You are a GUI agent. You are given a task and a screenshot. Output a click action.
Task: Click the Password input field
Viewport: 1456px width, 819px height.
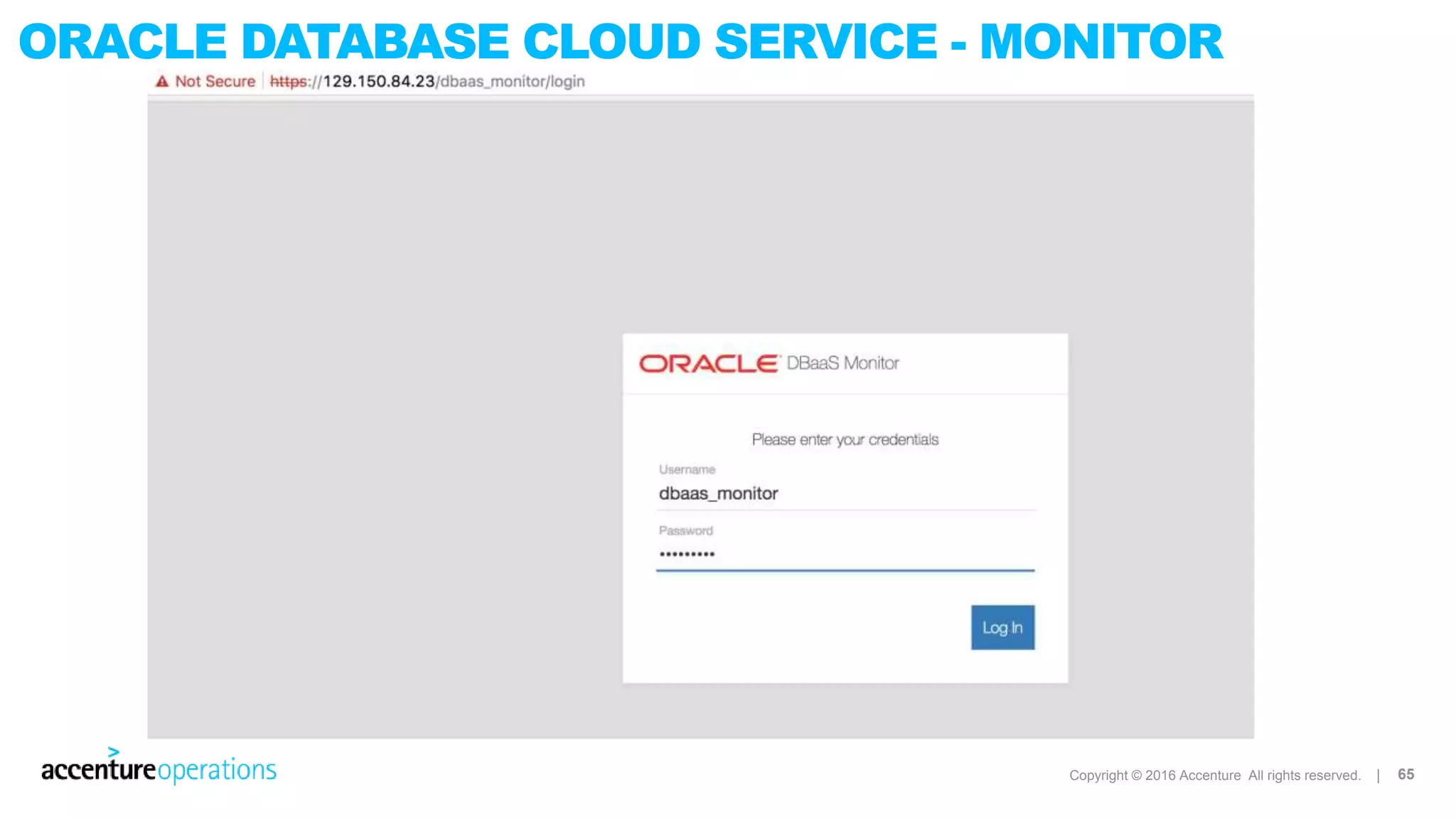point(845,555)
